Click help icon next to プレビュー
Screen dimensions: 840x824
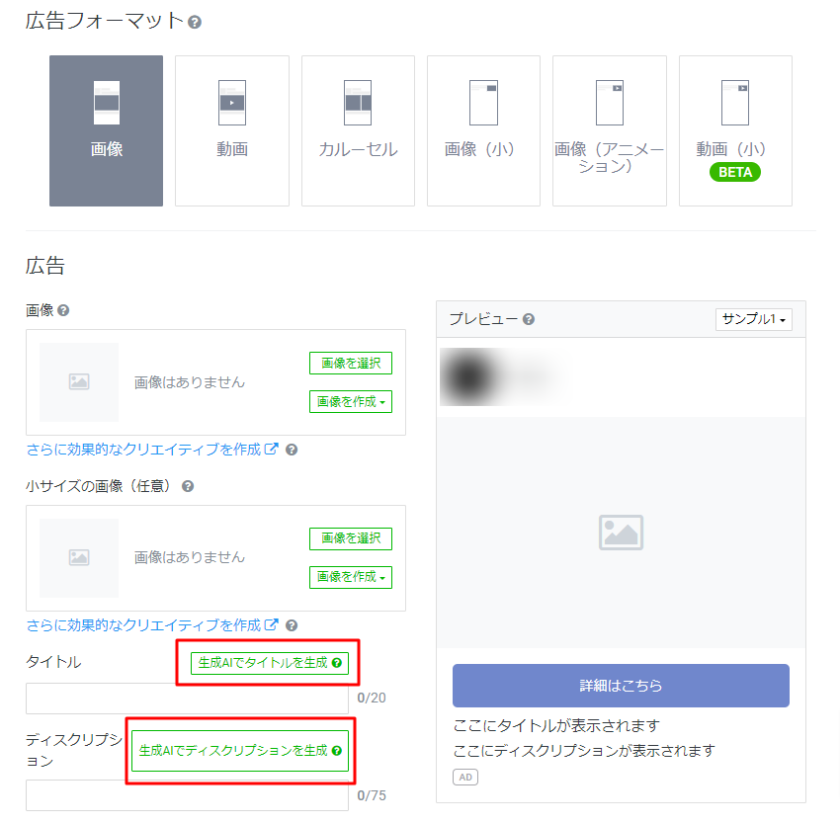528,319
